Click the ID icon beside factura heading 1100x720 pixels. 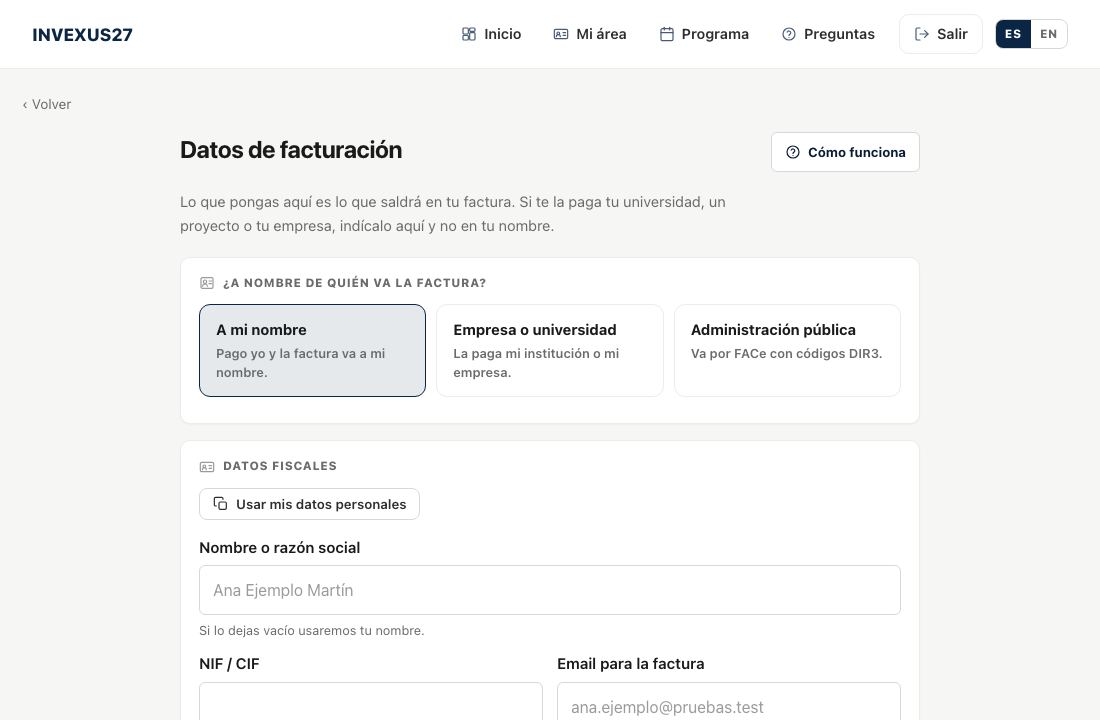(207, 283)
